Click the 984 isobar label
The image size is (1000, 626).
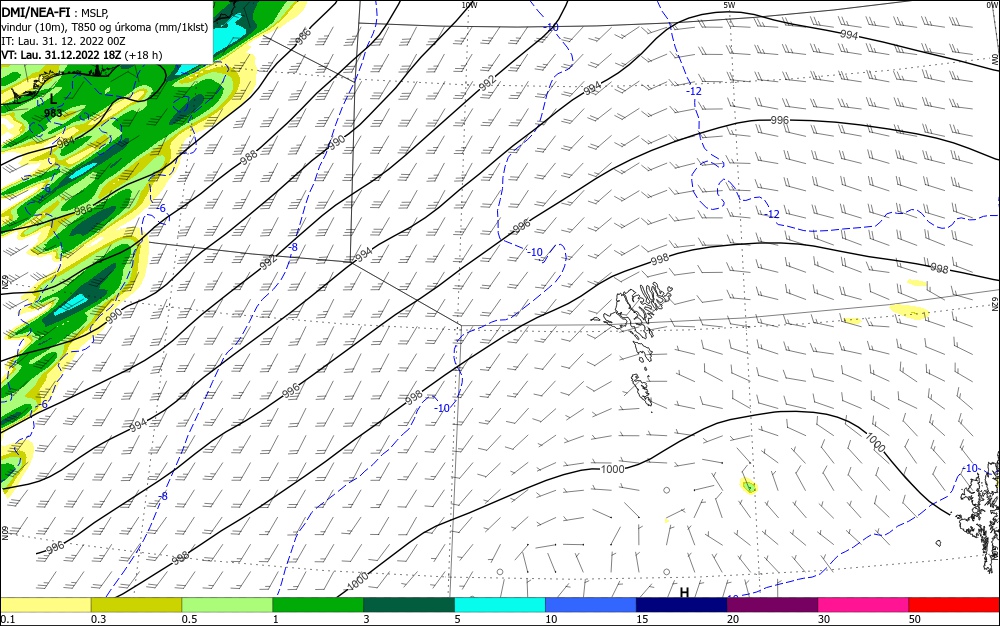click(66, 142)
